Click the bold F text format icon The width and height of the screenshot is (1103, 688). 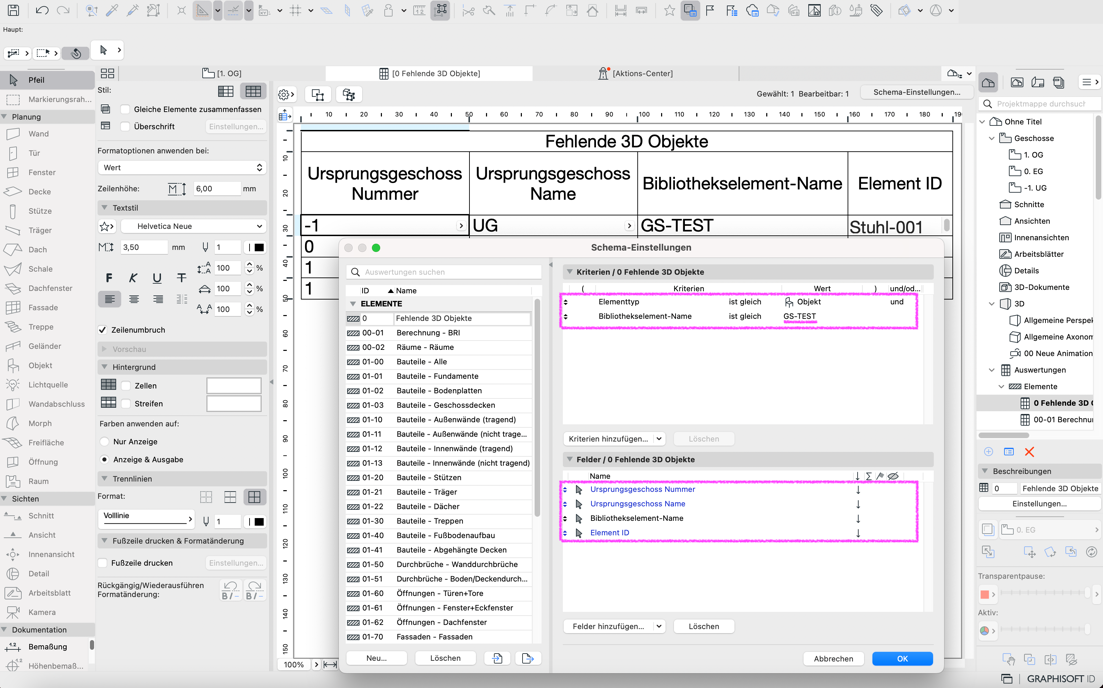pos(109,278)
